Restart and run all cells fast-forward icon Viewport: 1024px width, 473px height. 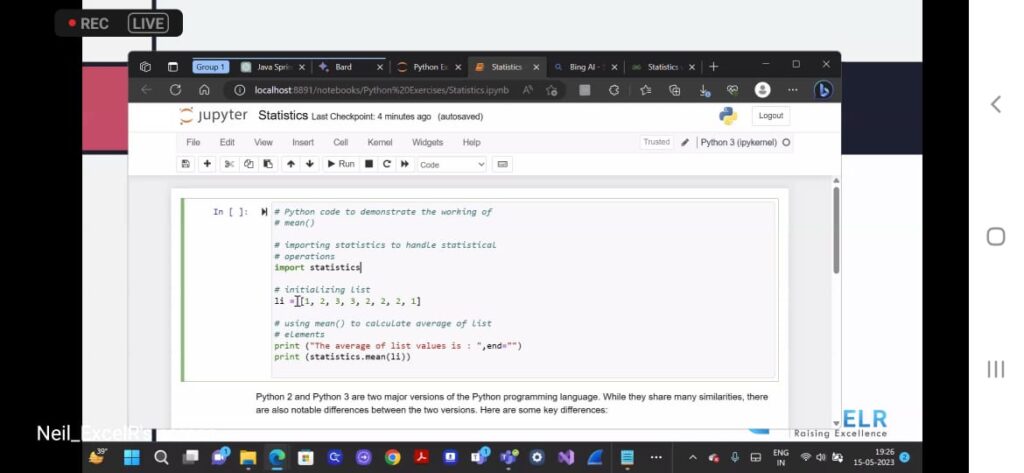pos(404,164)
